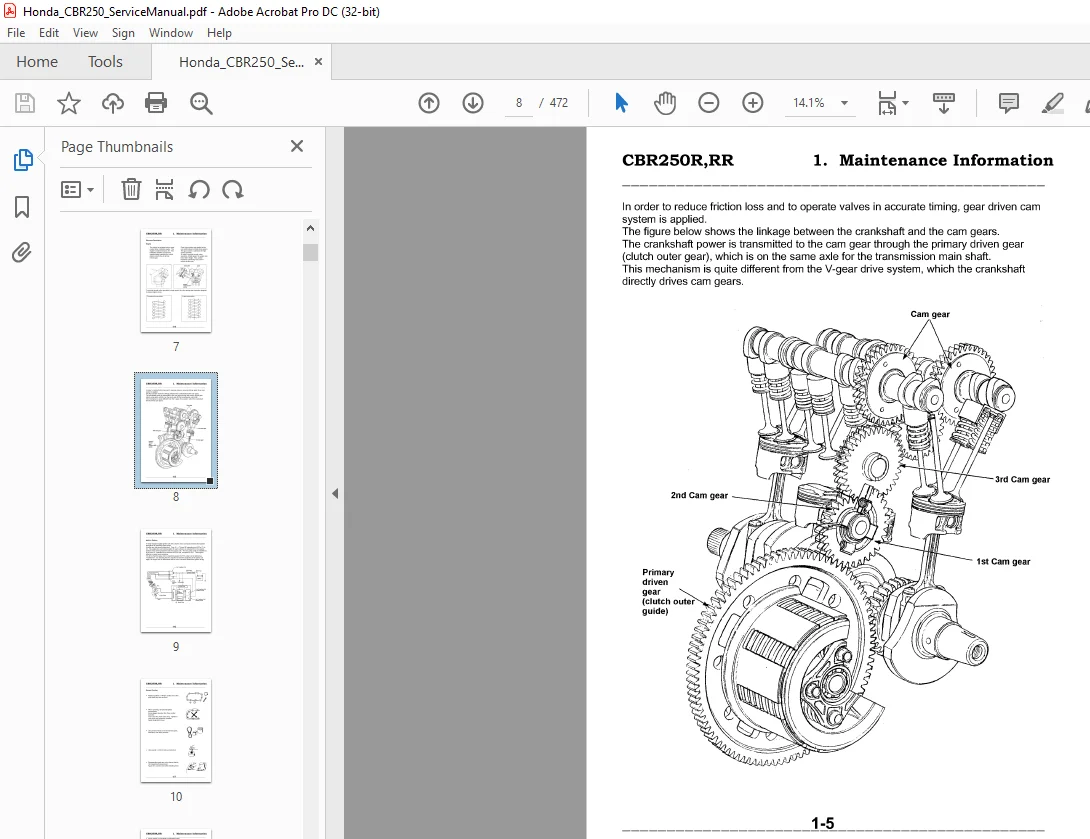The height and width of the screenshot is (839, 1090).
Task: Select the highlighter pen tool
Action: point(1052,103)
